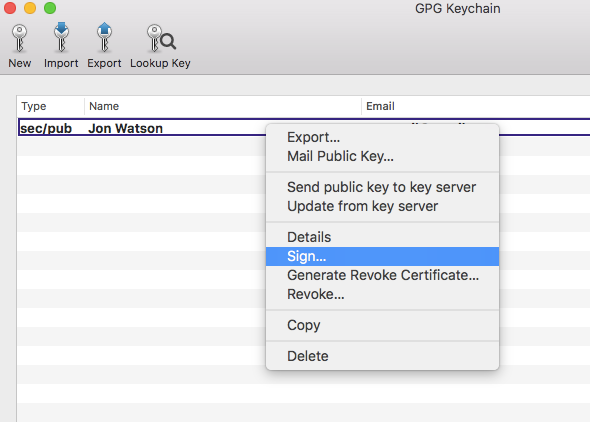Click the New key toolbar icon
The height and width of the screenshot is (422, 590).
click(19, 39)
